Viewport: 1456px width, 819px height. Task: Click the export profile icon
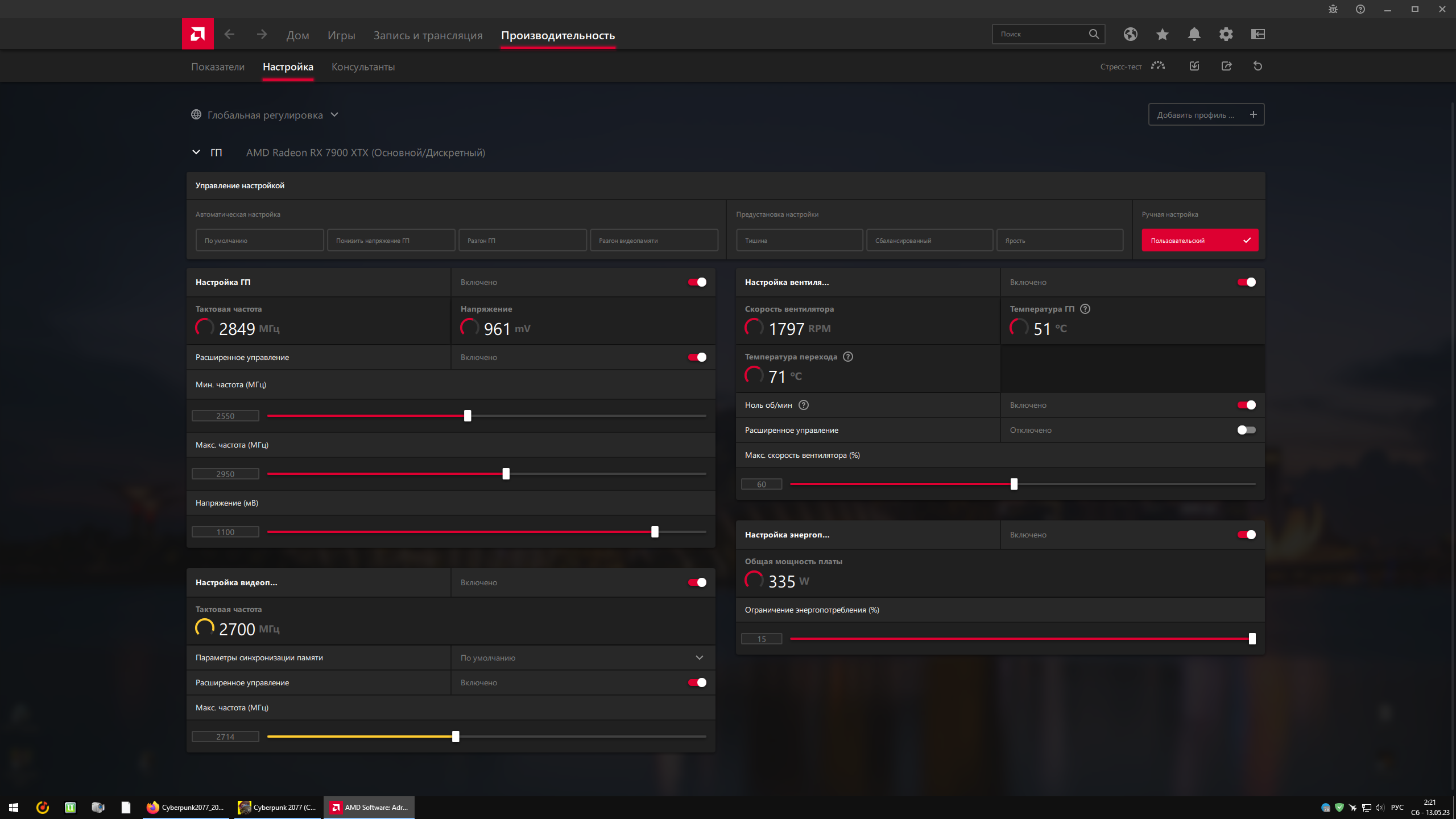(1226, 66)
